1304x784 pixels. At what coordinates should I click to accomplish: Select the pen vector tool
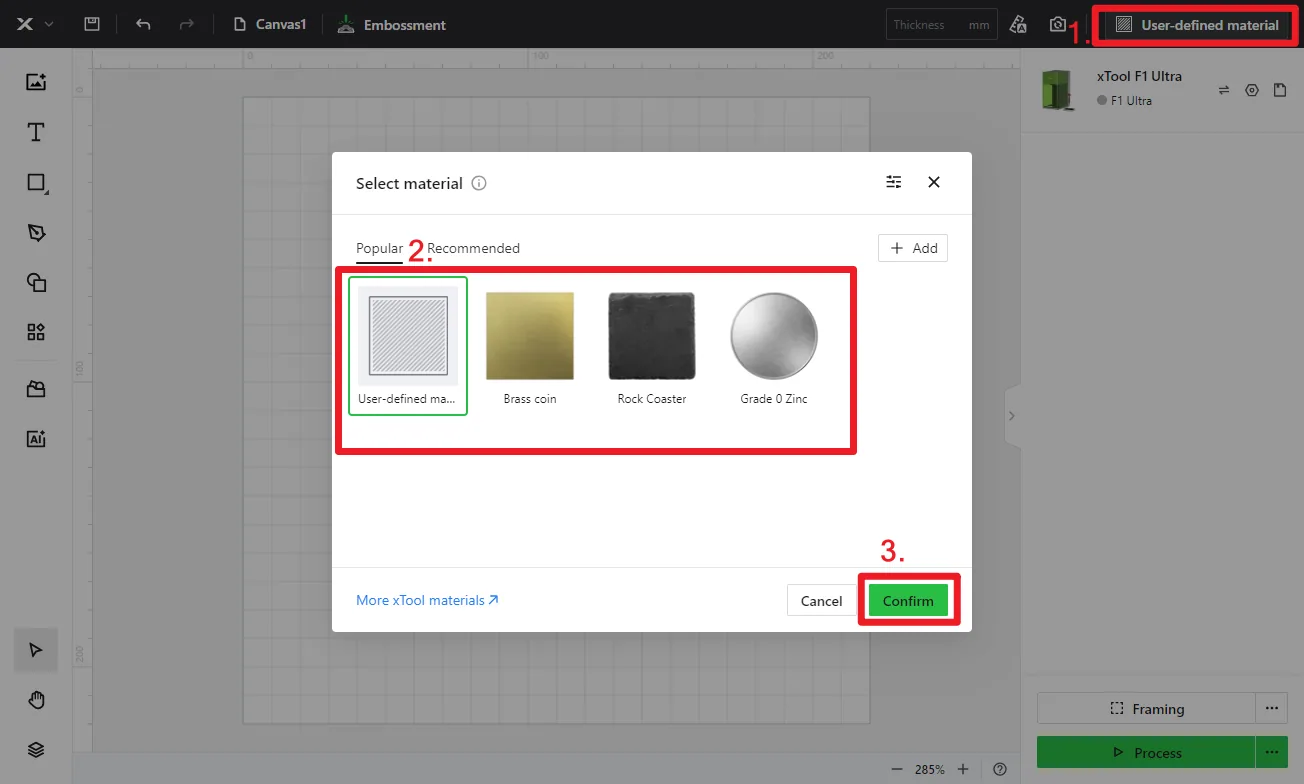36,232
